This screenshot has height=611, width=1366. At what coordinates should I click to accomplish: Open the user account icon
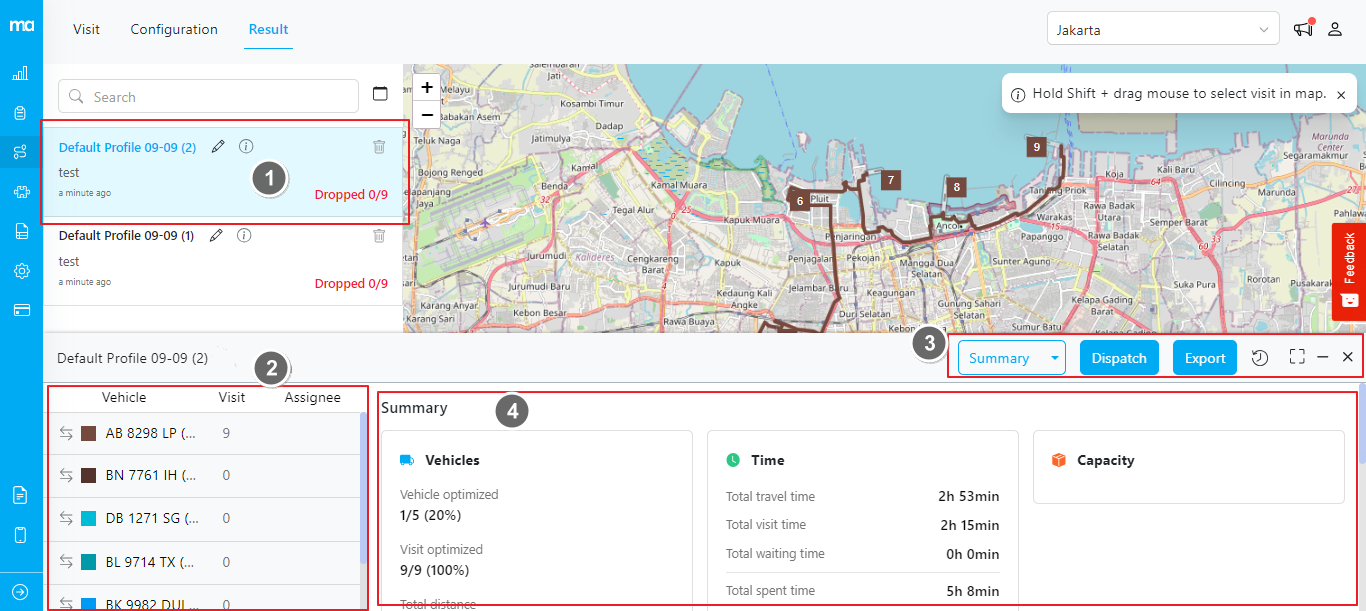pos(1335,29)
